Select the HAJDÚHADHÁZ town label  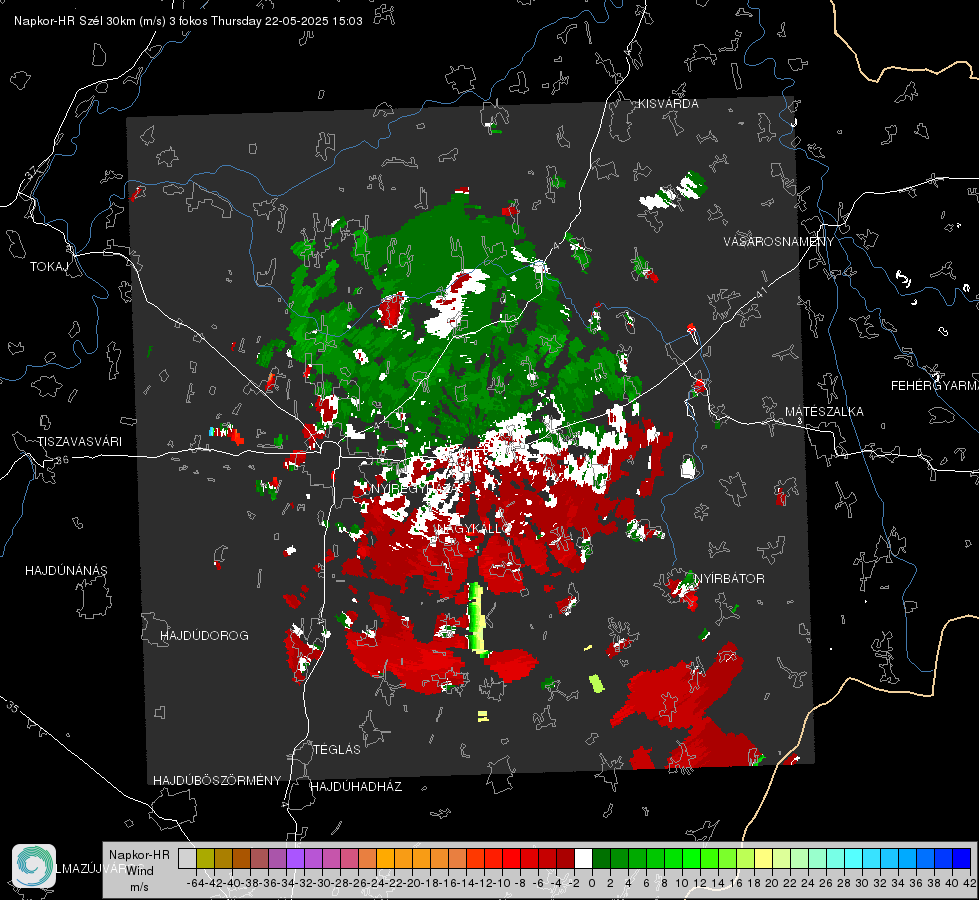point(356,787)
